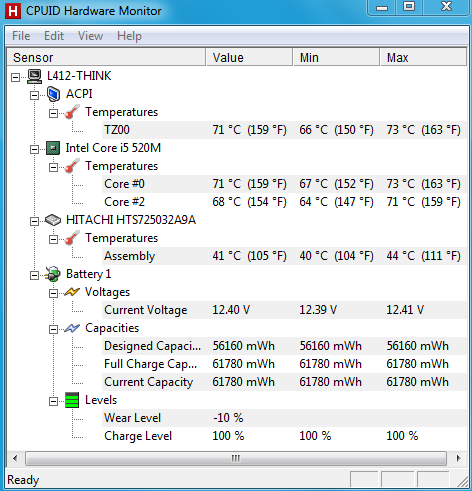Click the 12.40 V voltage value
472x491 pixels.
coord(231,310)
